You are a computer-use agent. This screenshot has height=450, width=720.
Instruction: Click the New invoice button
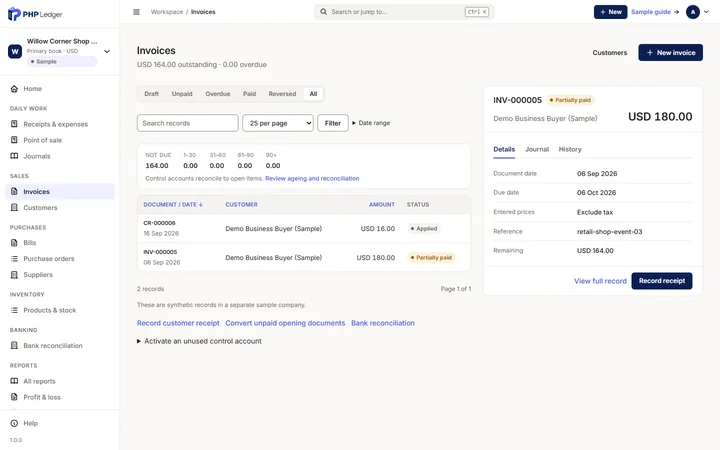tap(670, 53)
